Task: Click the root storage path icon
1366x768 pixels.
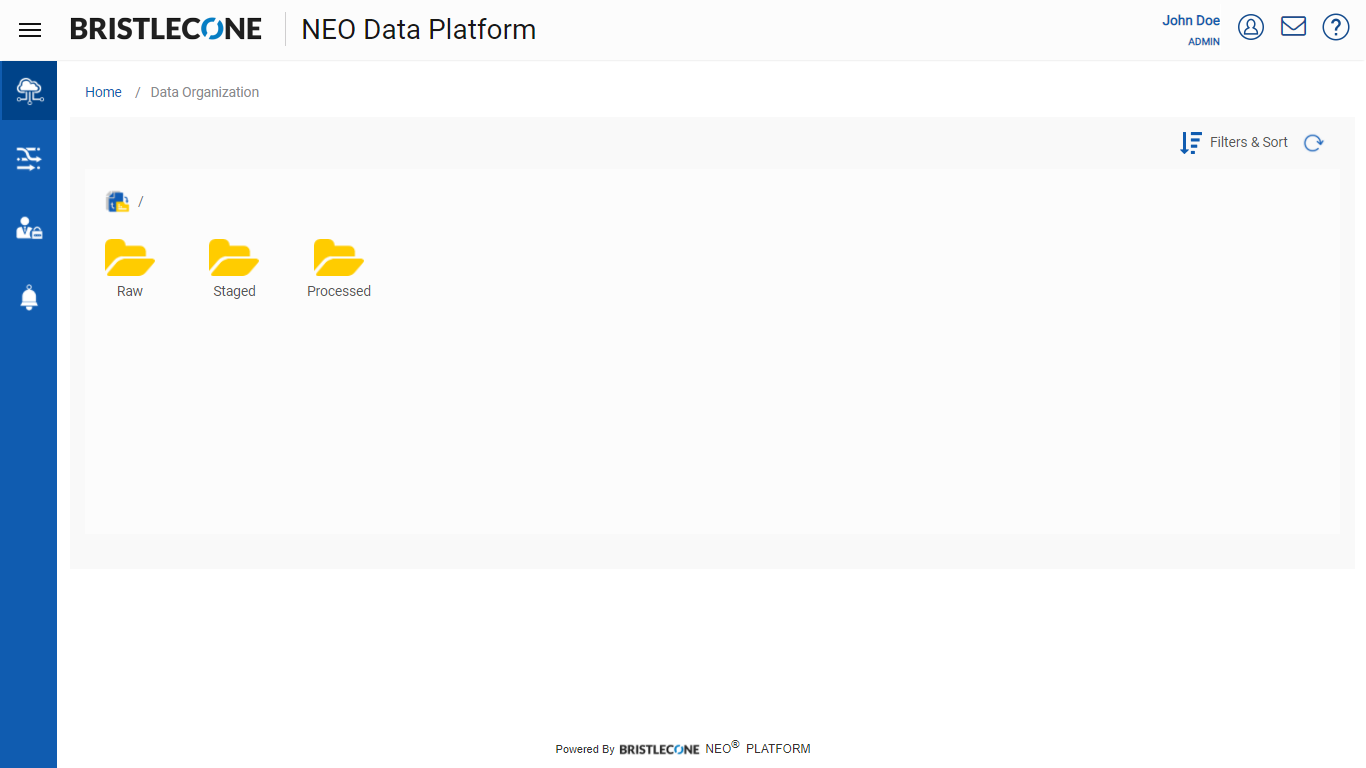Action: point(118,202)
